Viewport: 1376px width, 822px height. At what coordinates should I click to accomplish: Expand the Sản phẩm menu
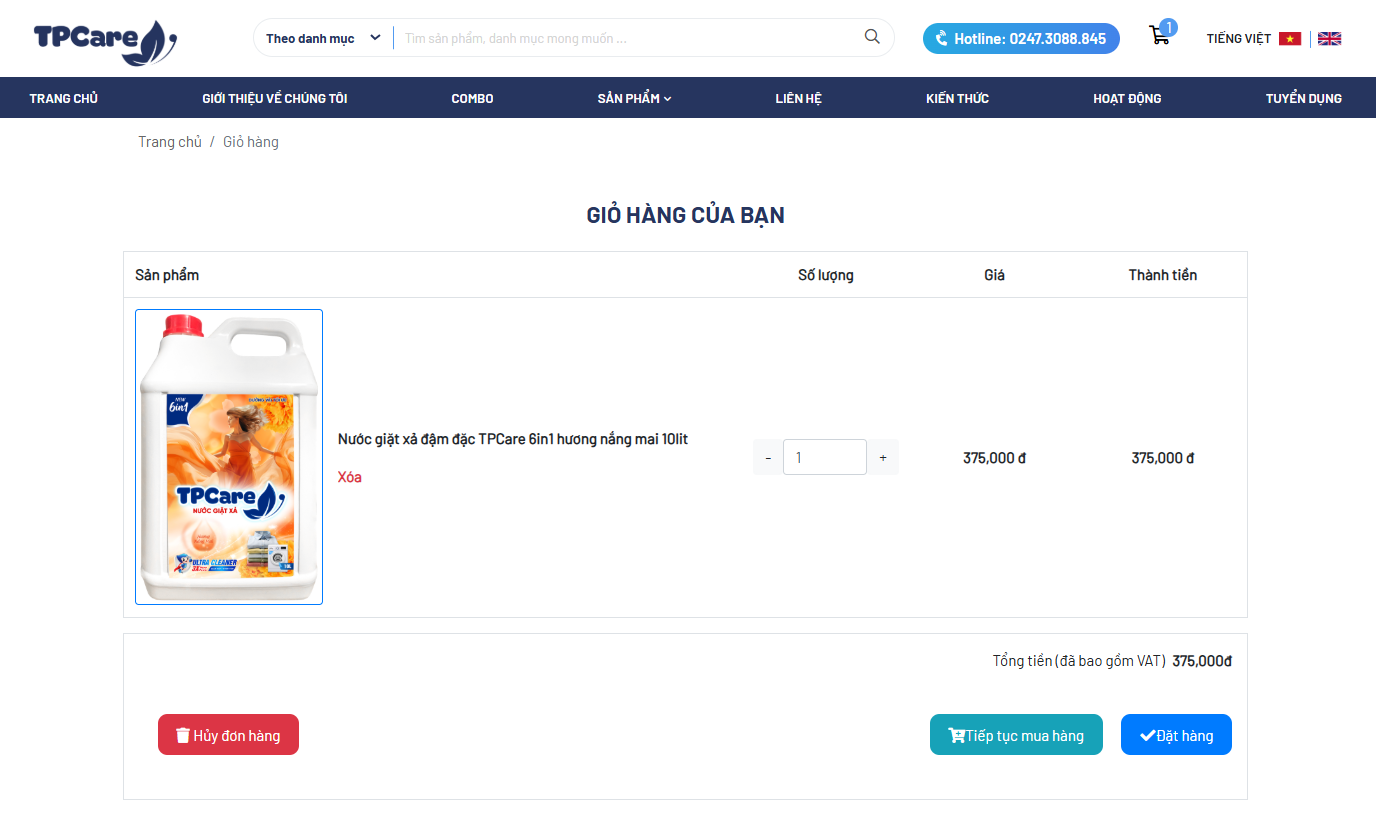pos(634,98)
